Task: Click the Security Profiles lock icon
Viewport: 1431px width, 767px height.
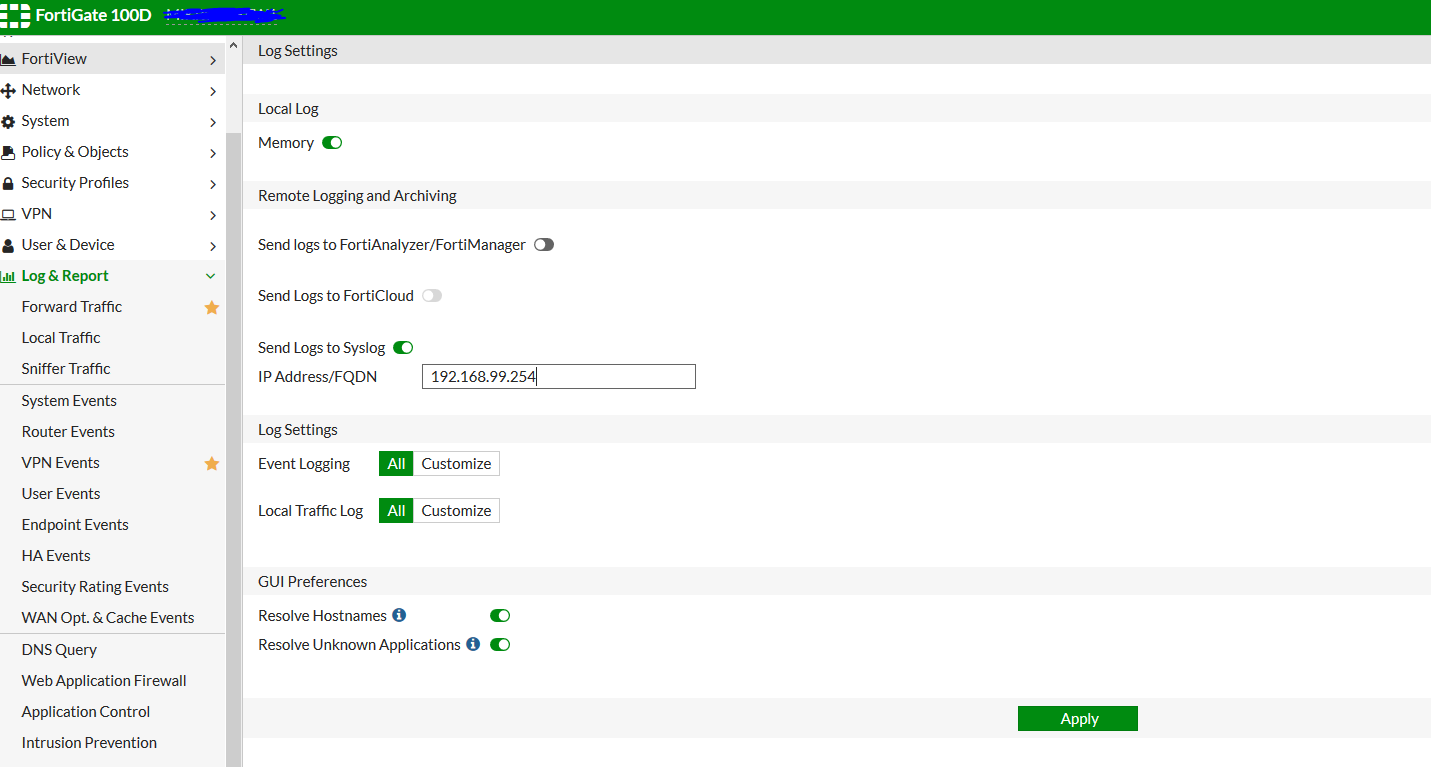Action: coord(8,184)
